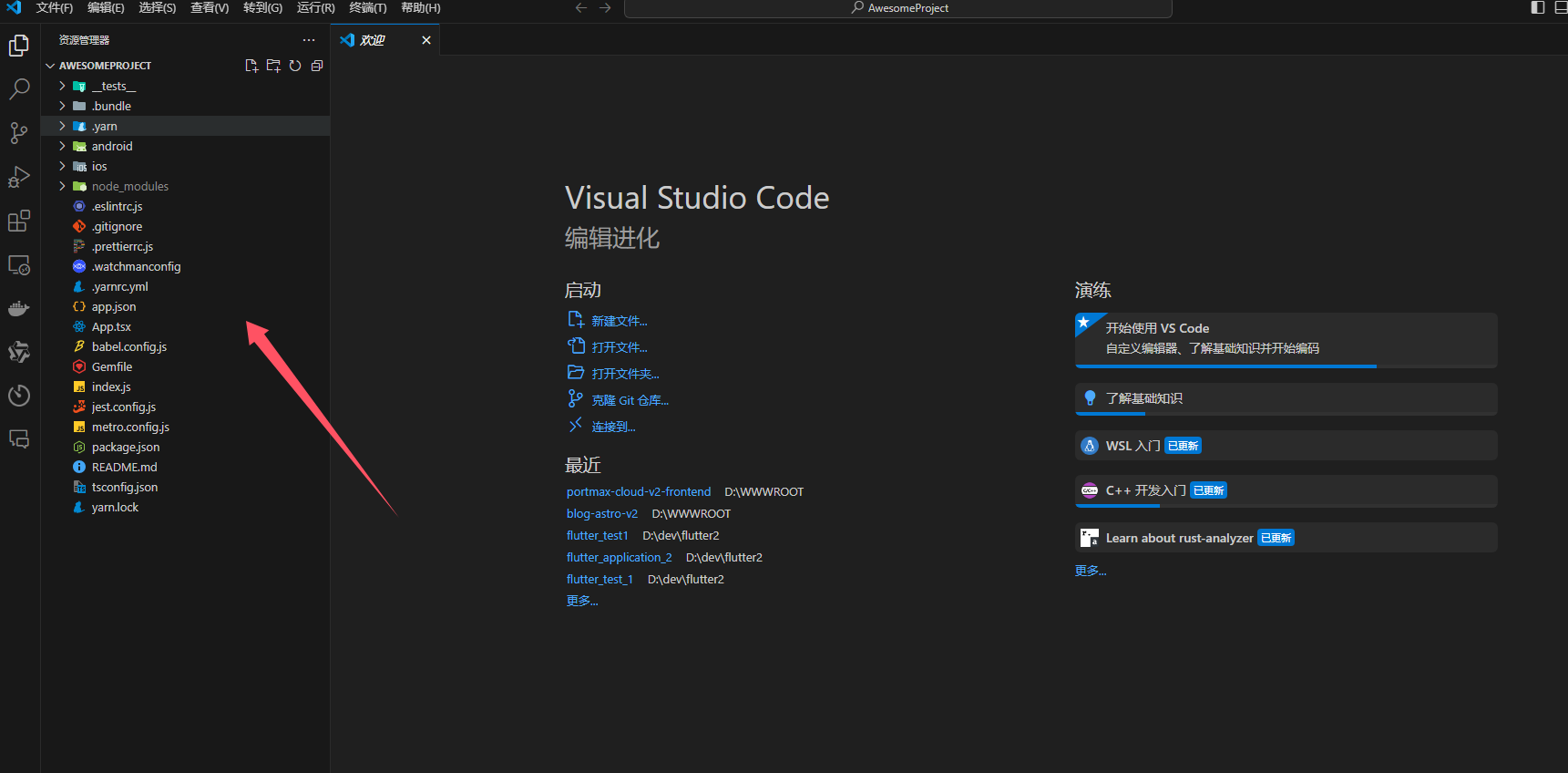Open the Docker view in activity bar

pyautogui.click(x=19, y=308)
